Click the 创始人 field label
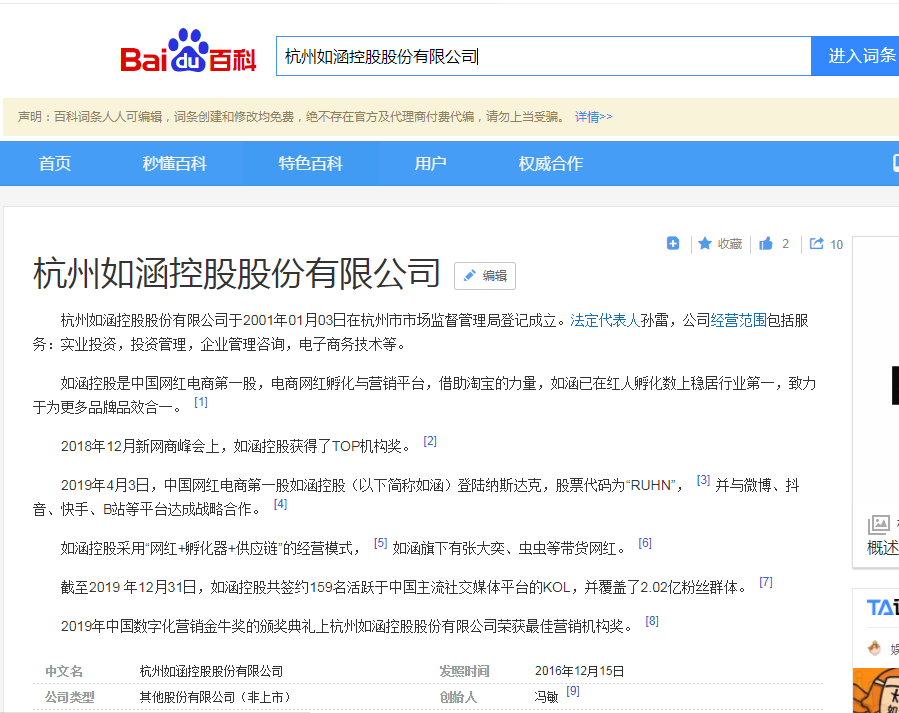 coord(458,697)
